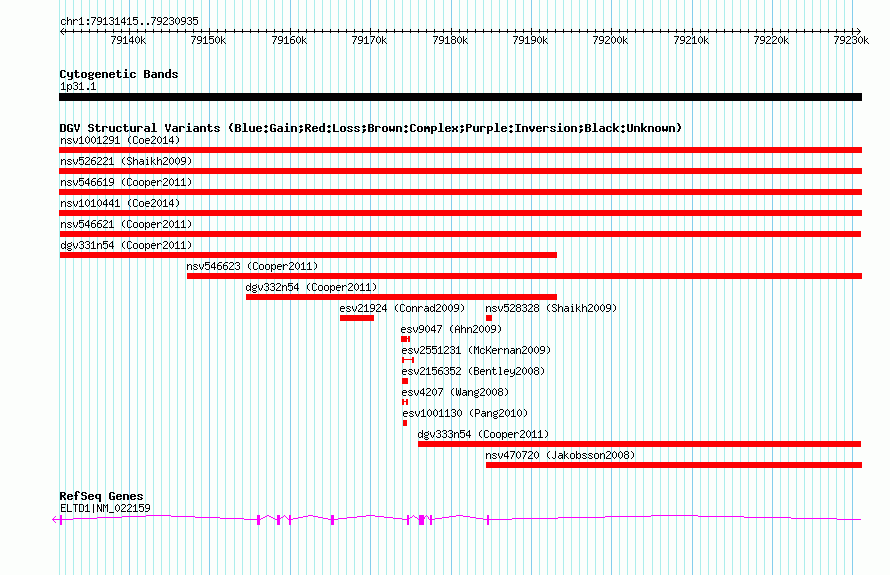Viewport: 890px width, 575px height.
Task: Open the nsv470720 (Jakobsson2008) variant label
Action: [560, 455]
